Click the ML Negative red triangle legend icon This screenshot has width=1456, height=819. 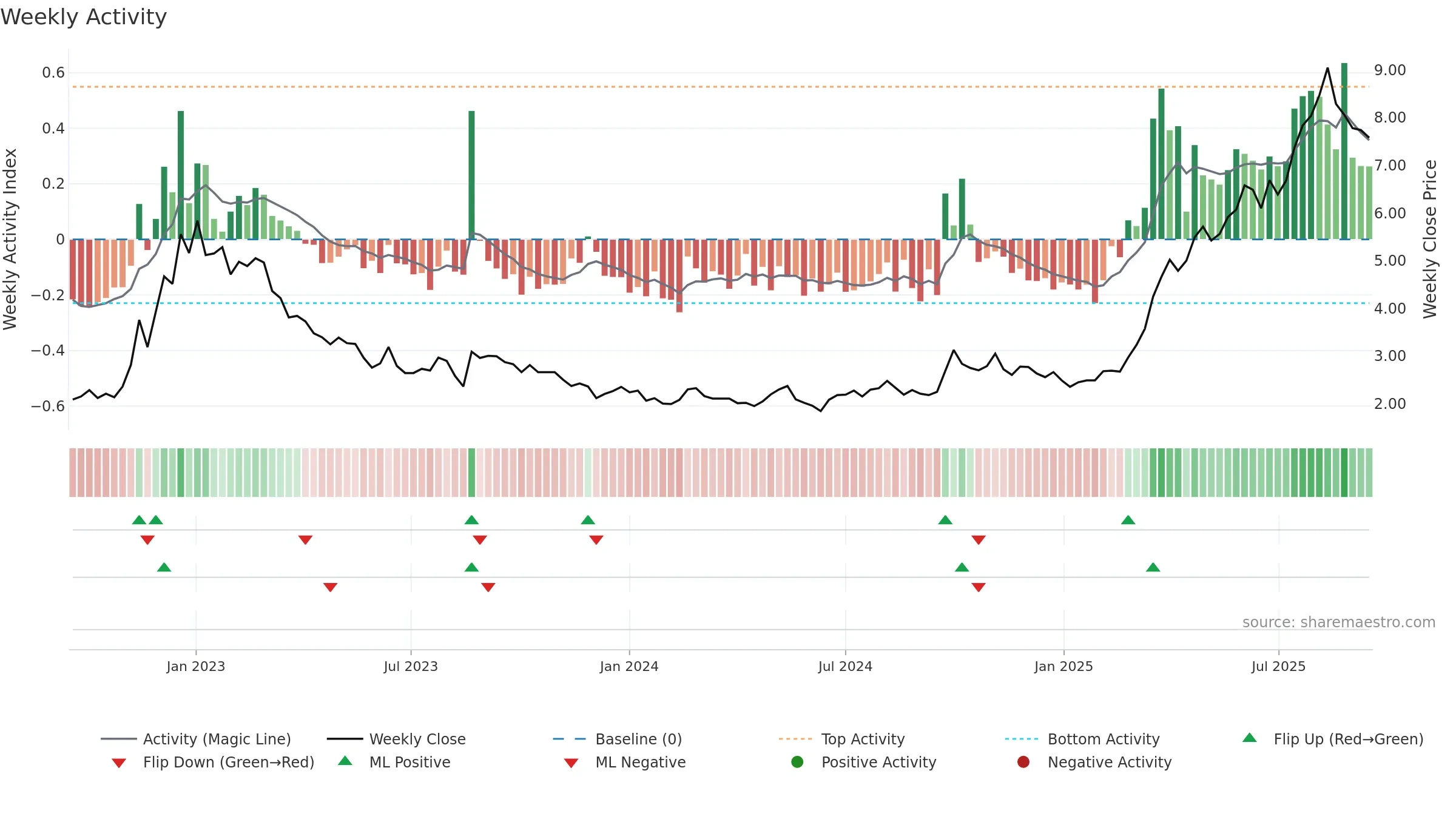tap(571, 763)
